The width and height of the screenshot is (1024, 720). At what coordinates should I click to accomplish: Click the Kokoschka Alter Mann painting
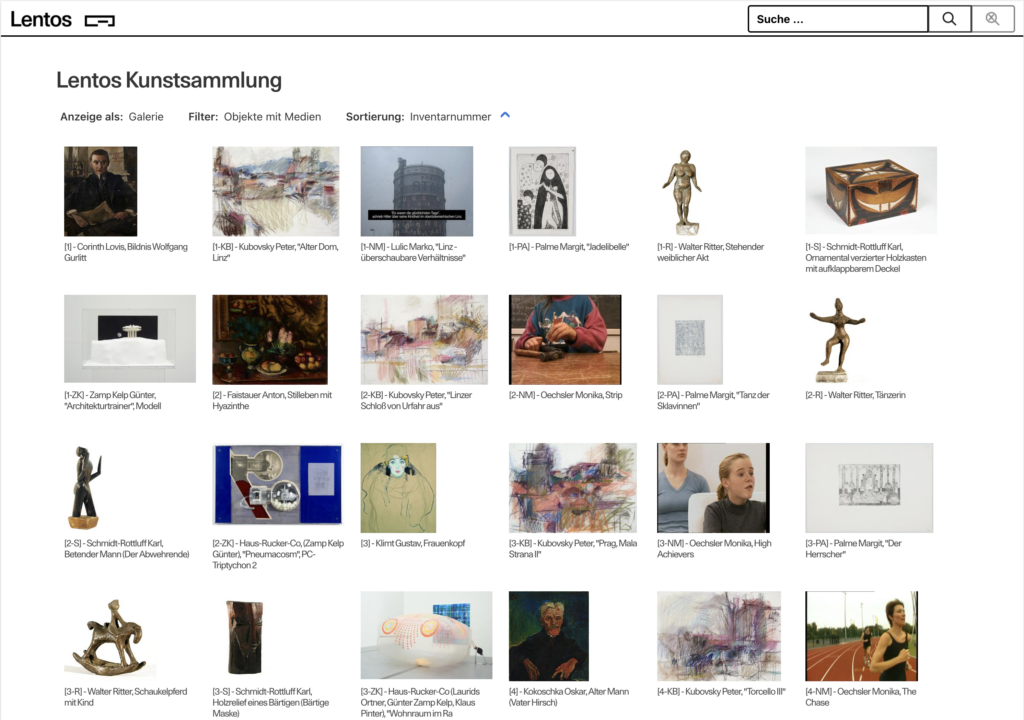point(548,635)
